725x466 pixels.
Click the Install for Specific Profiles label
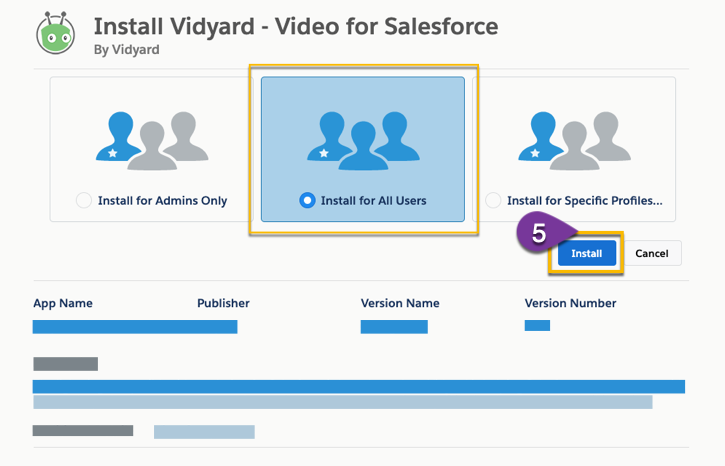(585, 201)
